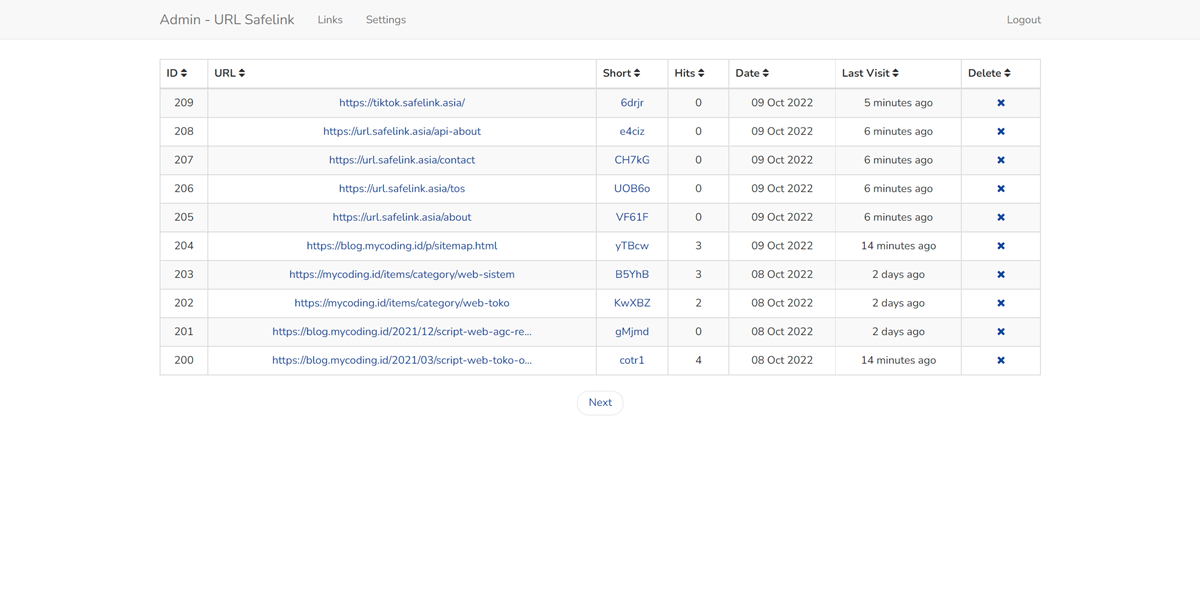Click '14 minutes ago' in row 204
1200x604 pixels.
point(898,246)
